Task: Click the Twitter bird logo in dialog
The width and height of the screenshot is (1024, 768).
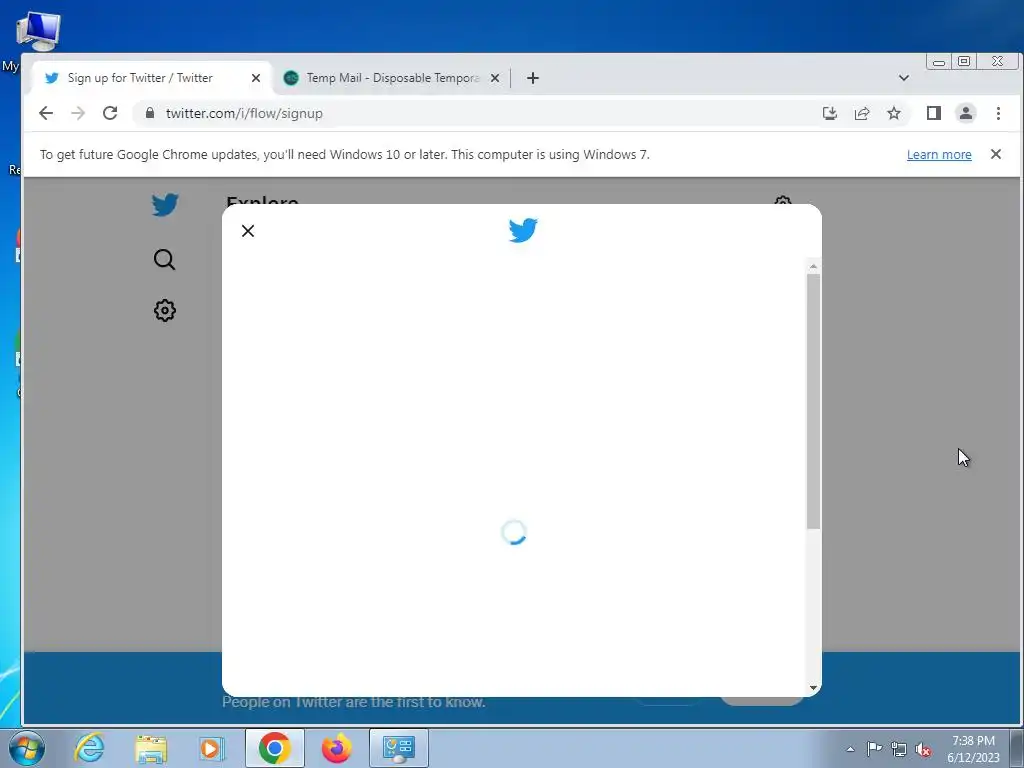Action: point(522,230)
